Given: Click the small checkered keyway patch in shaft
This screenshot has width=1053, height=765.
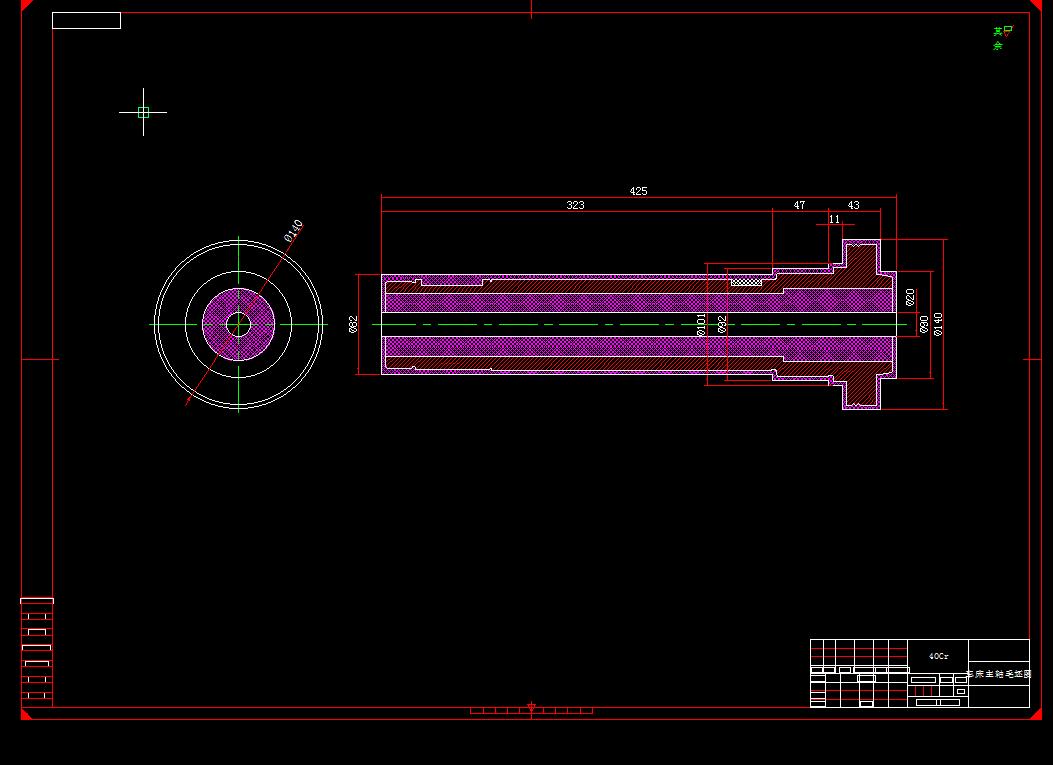Looking at the screenshot, I should coord(746,283).
